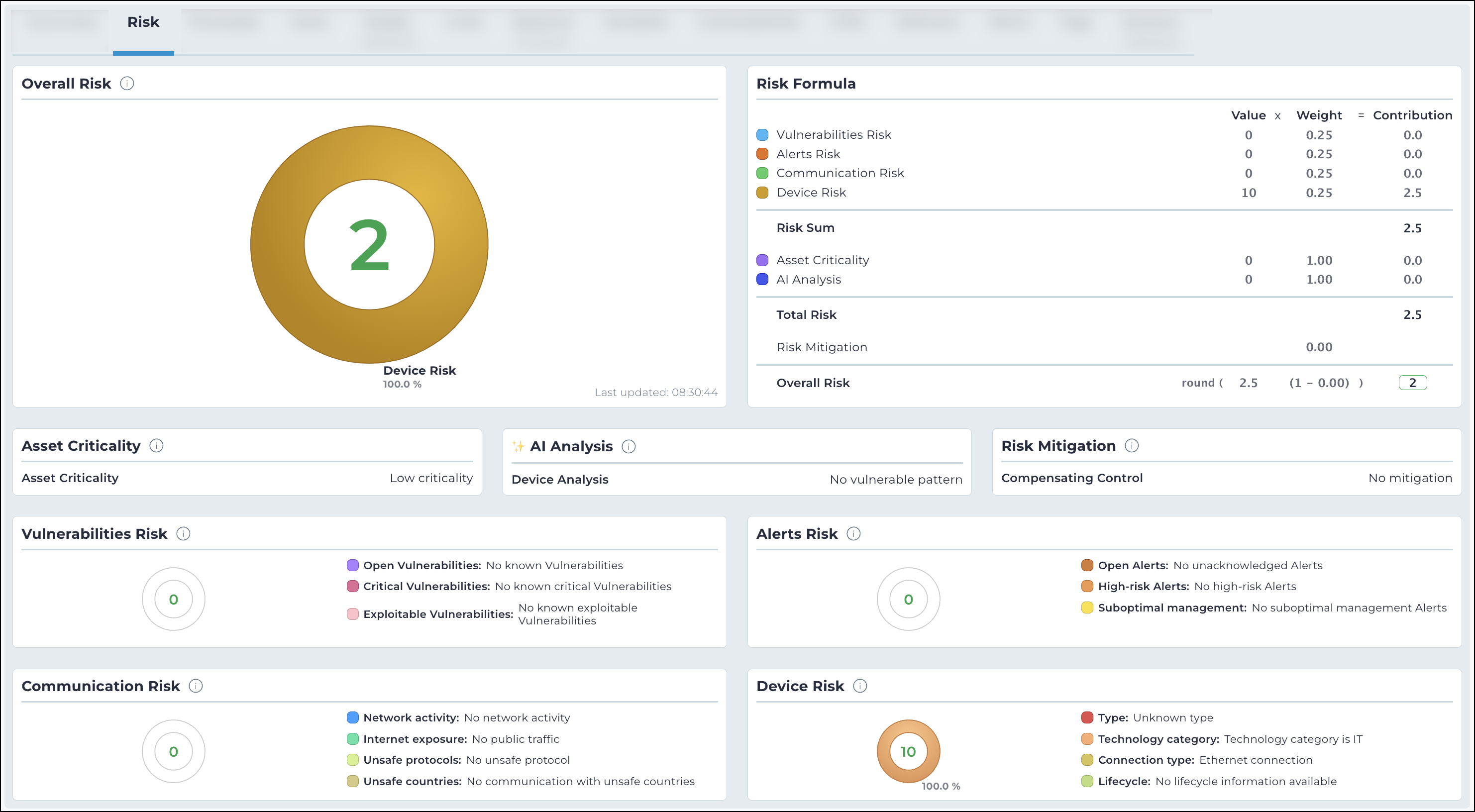
Task: Click the AI Analysis sparkle icon
Action: pos(518,446)
